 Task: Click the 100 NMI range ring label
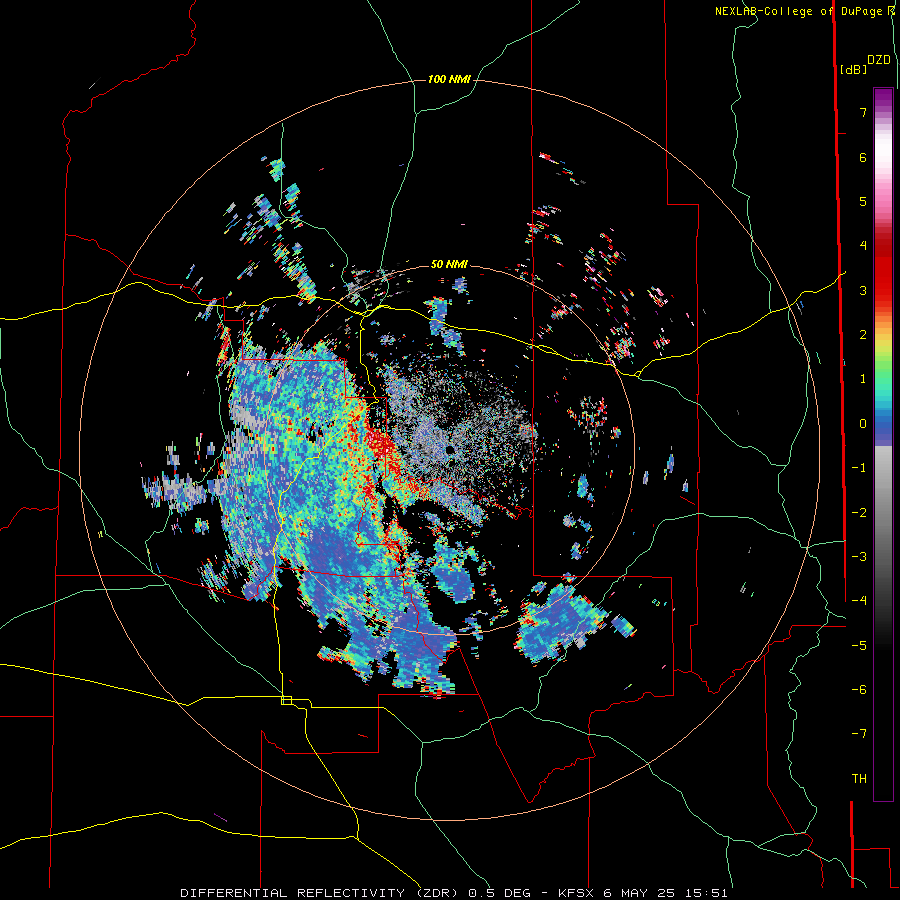click(449, 79)
